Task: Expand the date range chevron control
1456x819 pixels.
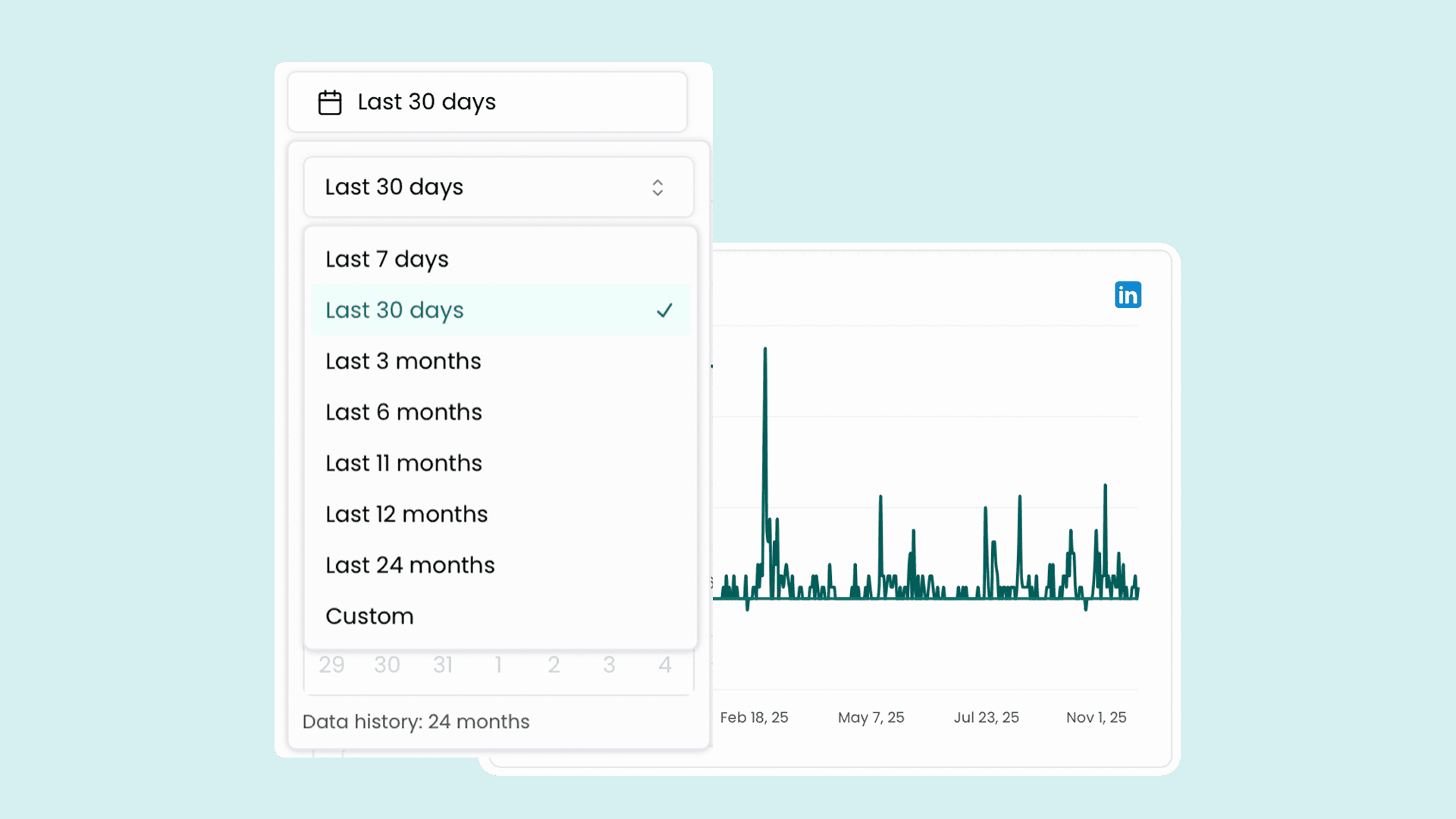Action: pyautogui.click(x=657, y=187)
